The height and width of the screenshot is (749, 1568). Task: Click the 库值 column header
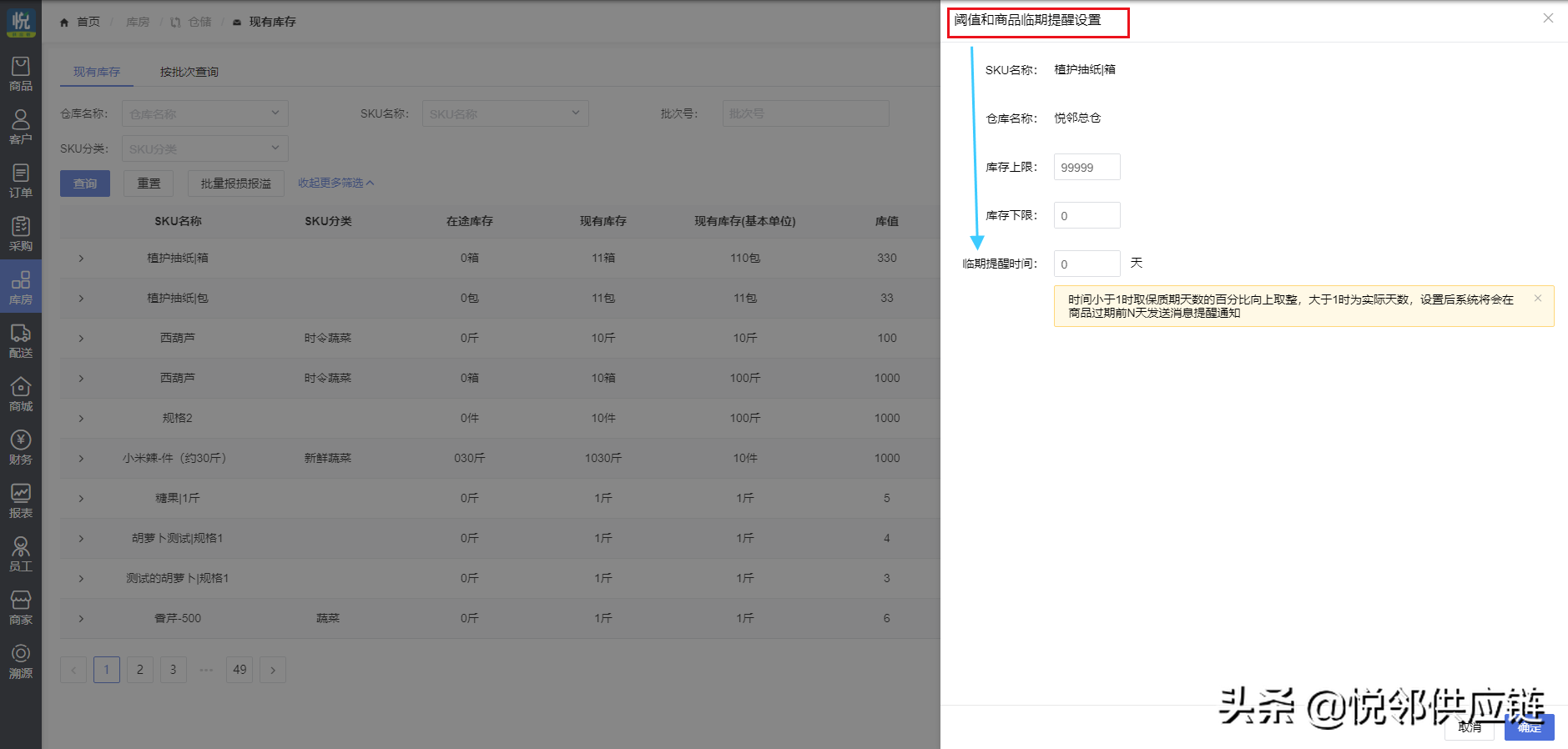click(x=887, y=221)
